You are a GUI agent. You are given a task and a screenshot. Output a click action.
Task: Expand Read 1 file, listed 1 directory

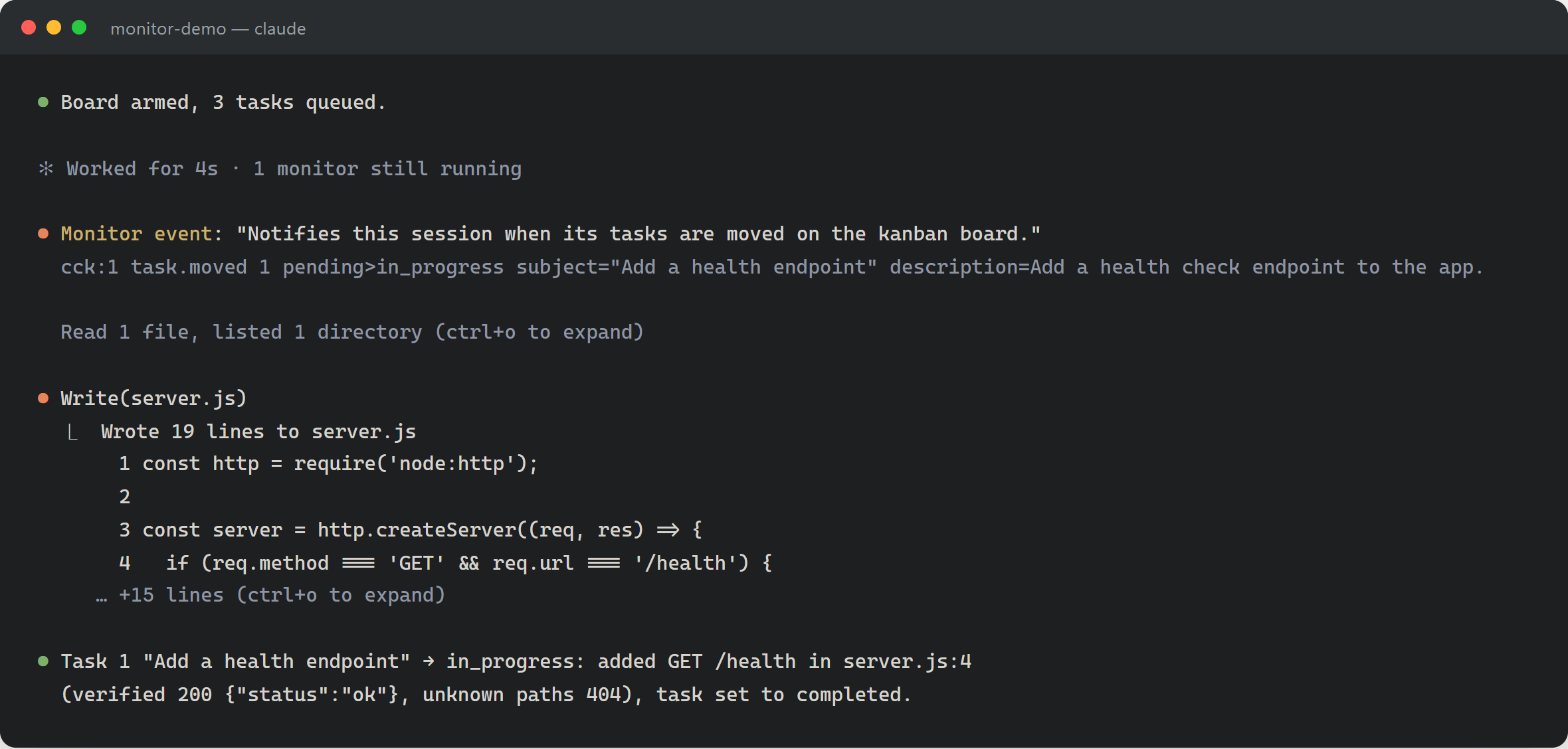[352, 332]
